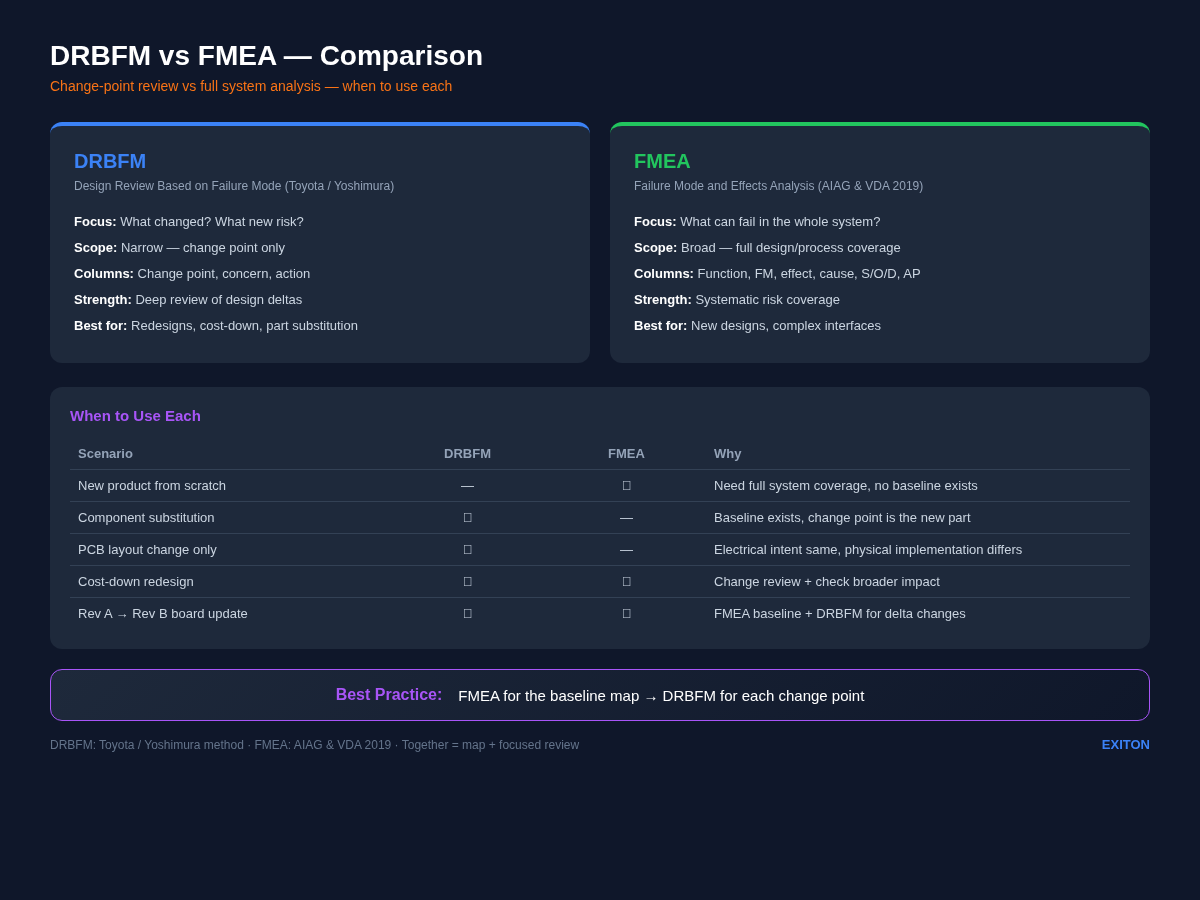Toggle the FMEA dash for PCB layout change only
This screenshot has height=900, width=1200.
(626, 549)
